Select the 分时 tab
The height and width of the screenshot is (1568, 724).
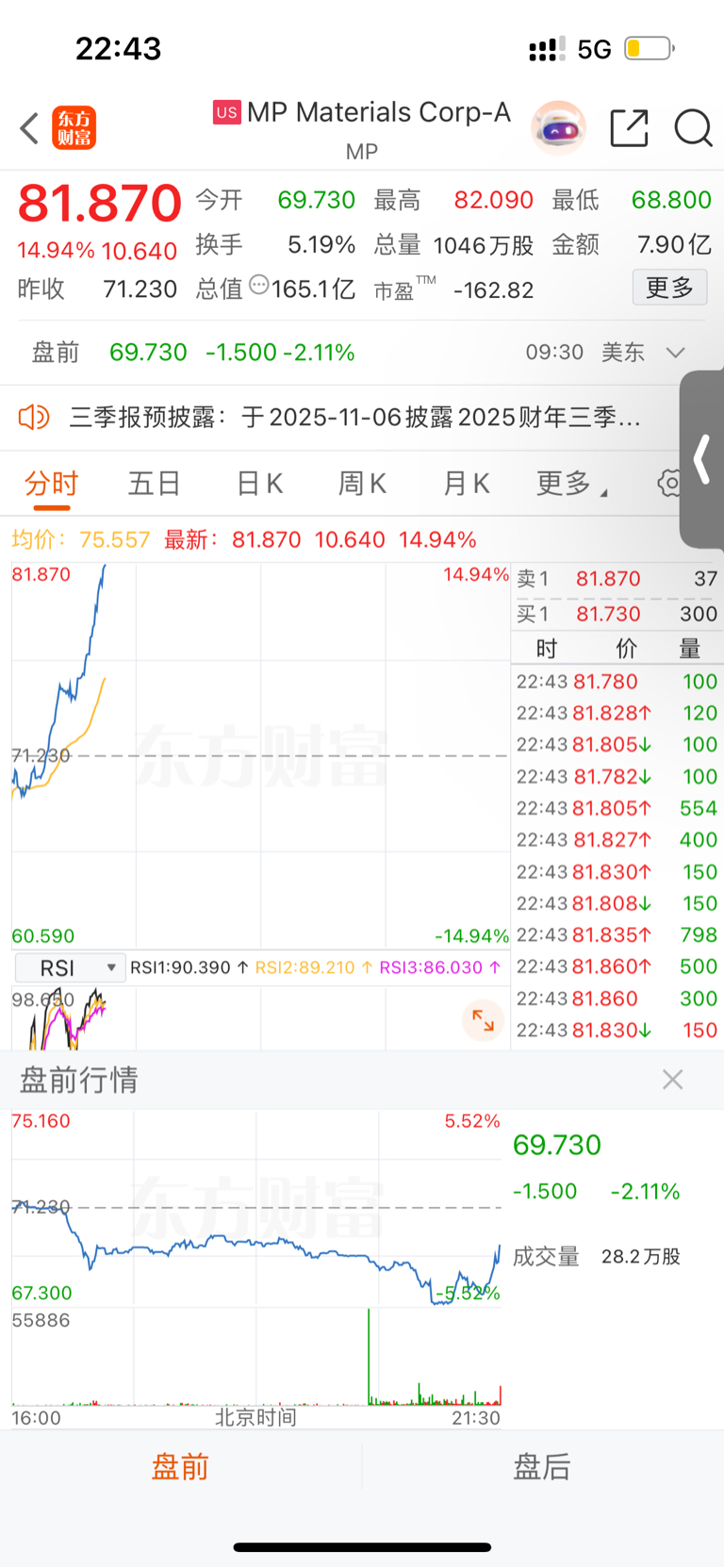[x=52, y=484]
